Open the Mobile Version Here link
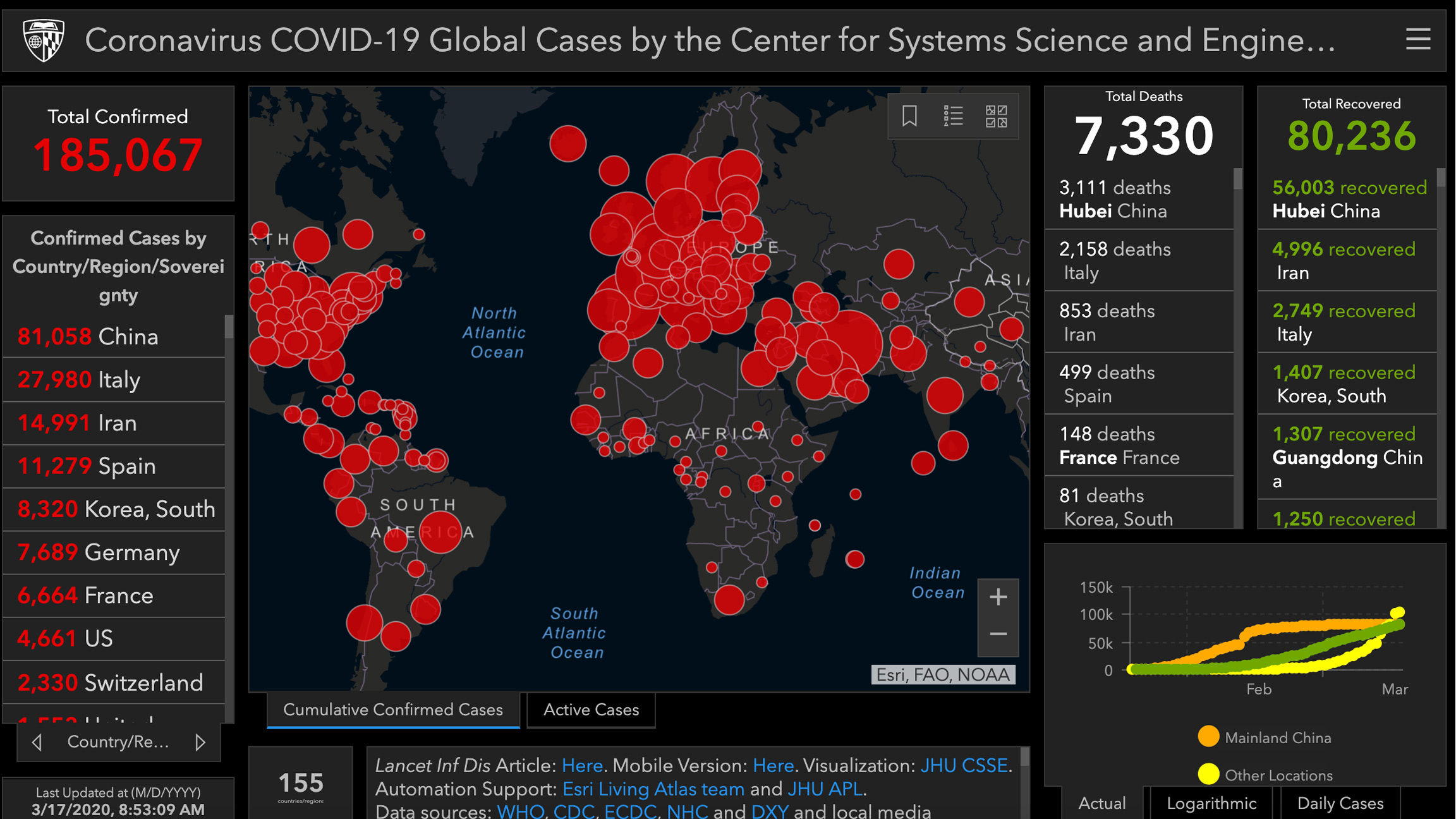The image size is (1456, 819). click(x=773, y=765)
